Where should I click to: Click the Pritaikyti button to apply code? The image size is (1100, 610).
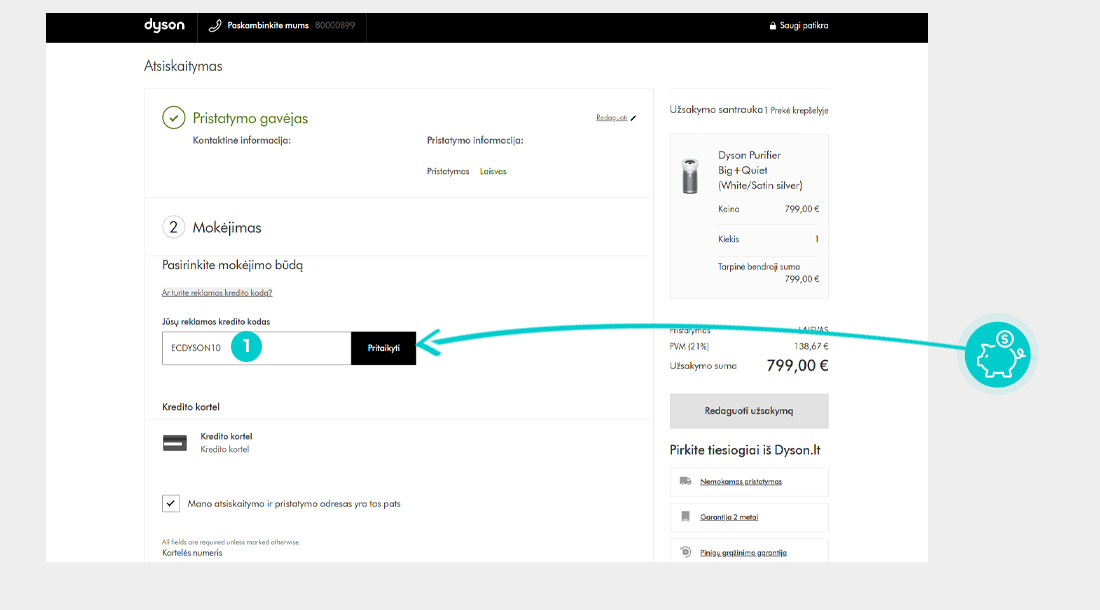pyautogui.click(x=383, y=348)
